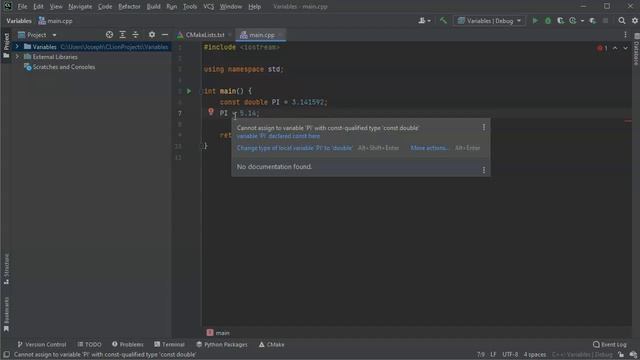640x360 pixels.
Task: Open the Problems tool window
Action: [127, 344]
